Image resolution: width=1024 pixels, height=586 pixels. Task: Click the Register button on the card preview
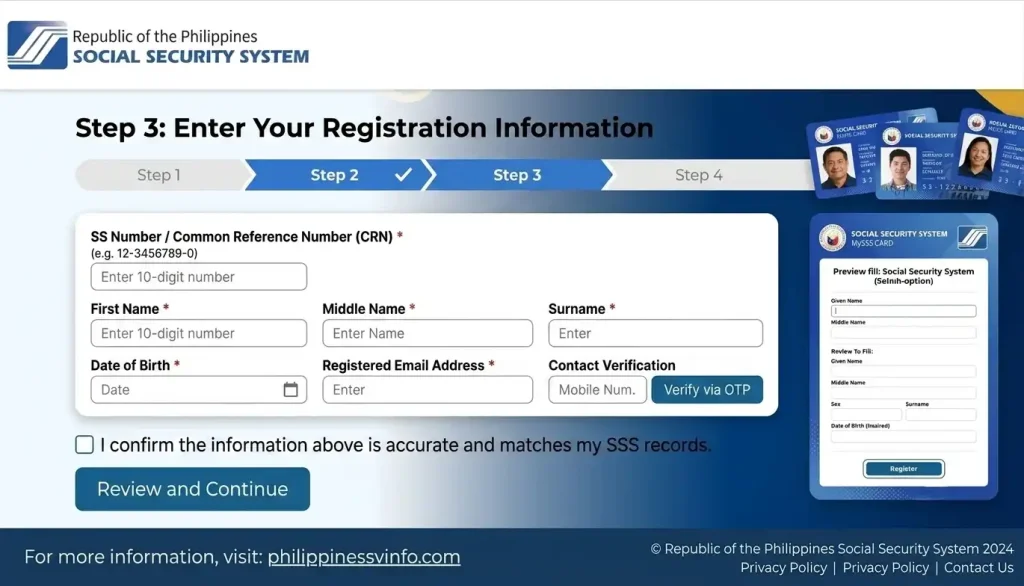904,468
